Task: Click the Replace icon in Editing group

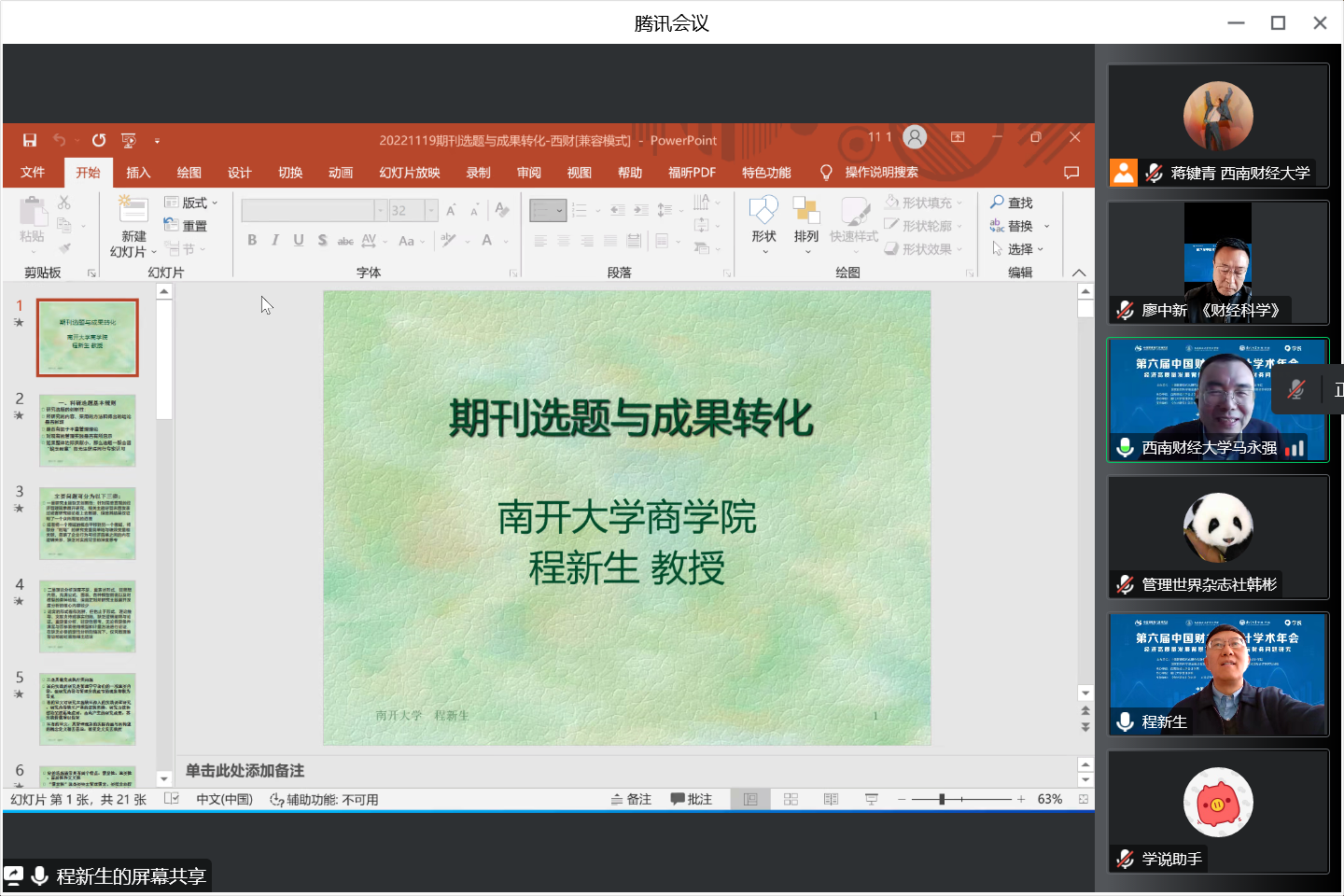Action: click(998, 226)
